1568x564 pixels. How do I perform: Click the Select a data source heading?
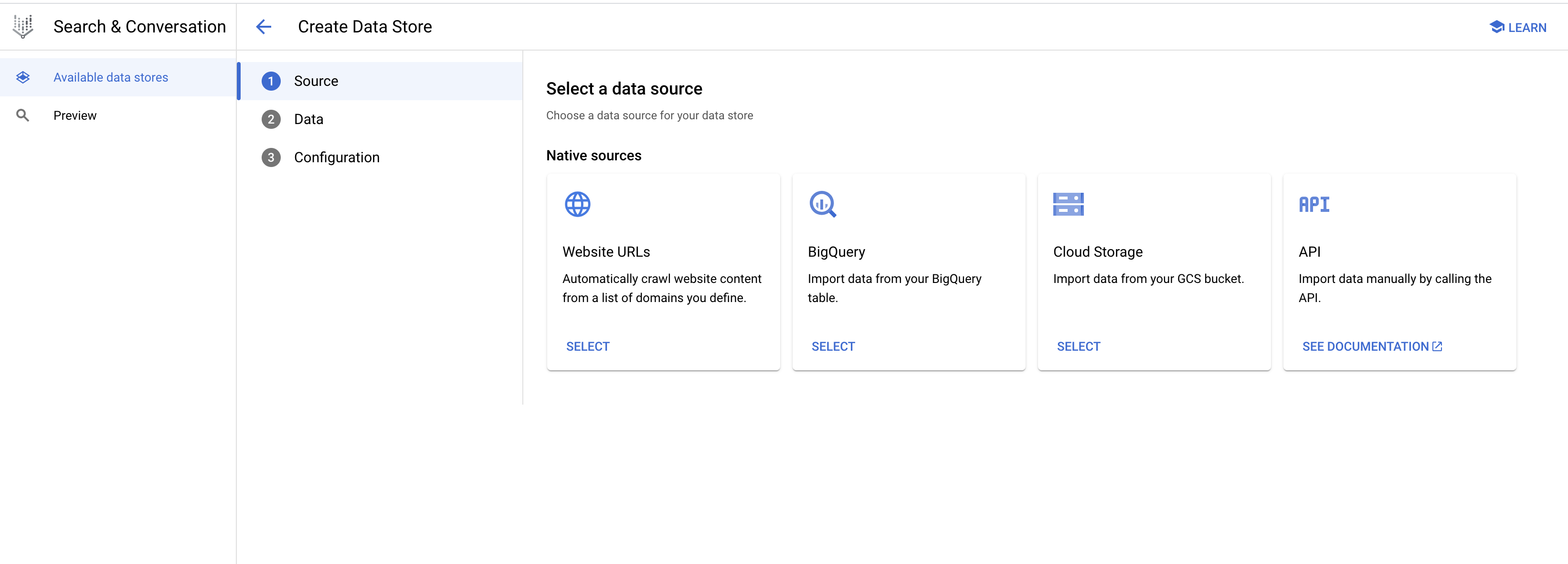(624, 89)
